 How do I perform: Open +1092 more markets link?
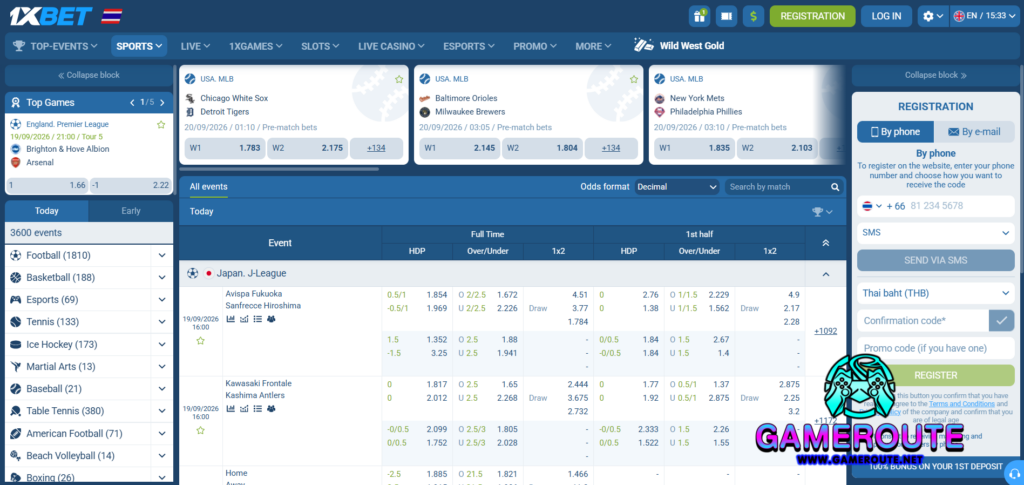(825, 331)
